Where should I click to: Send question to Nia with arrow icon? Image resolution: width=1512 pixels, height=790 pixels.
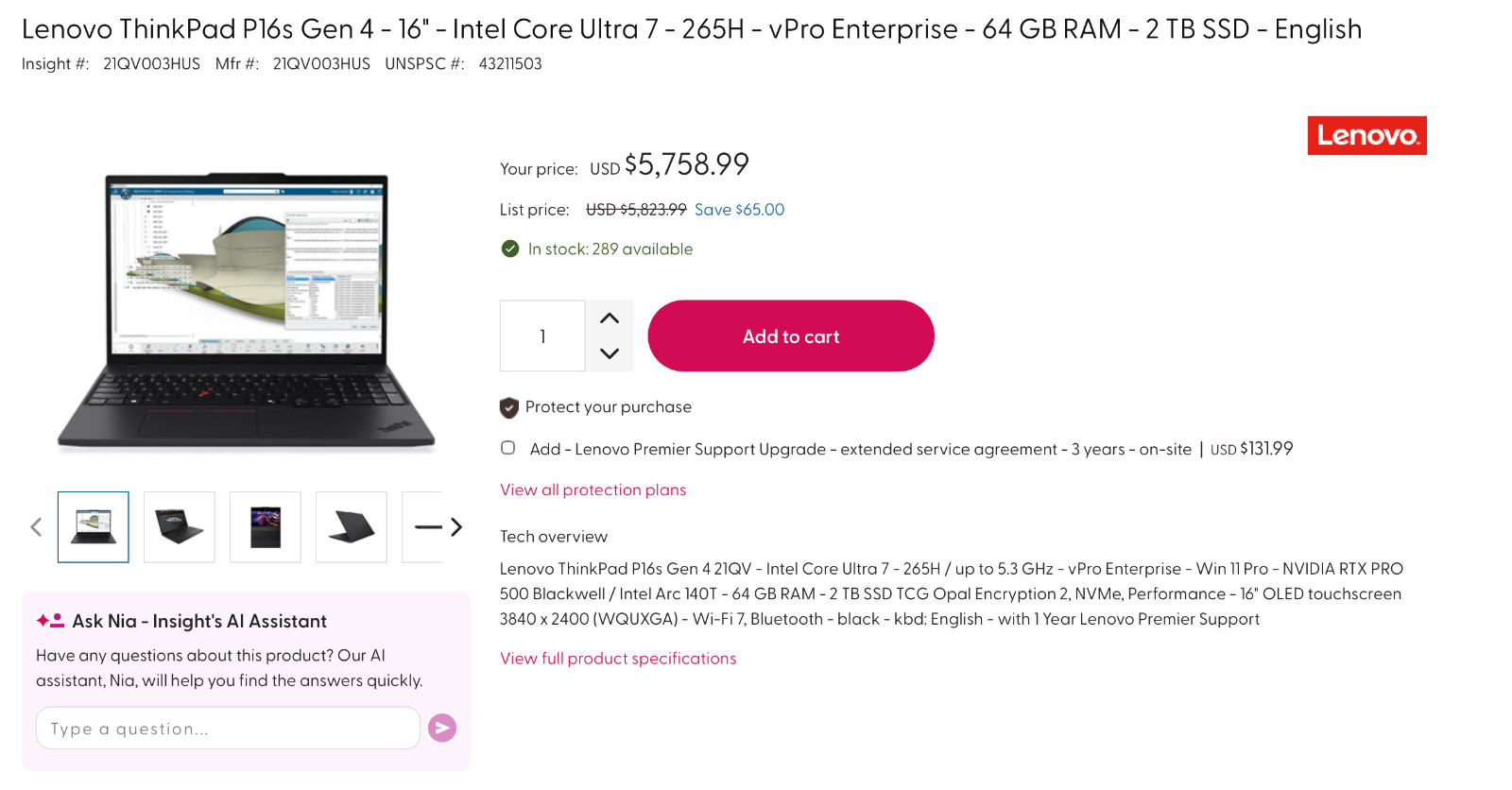click(x=442, y=728)
